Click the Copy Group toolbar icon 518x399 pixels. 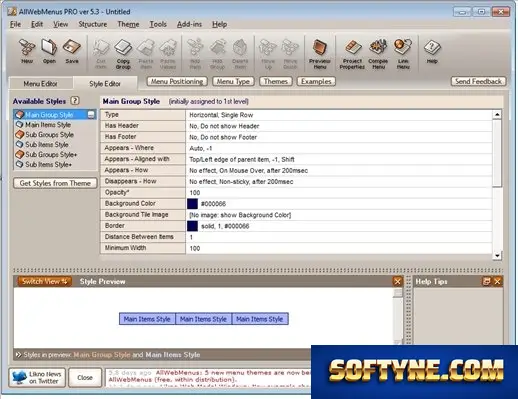pos(123,54)
